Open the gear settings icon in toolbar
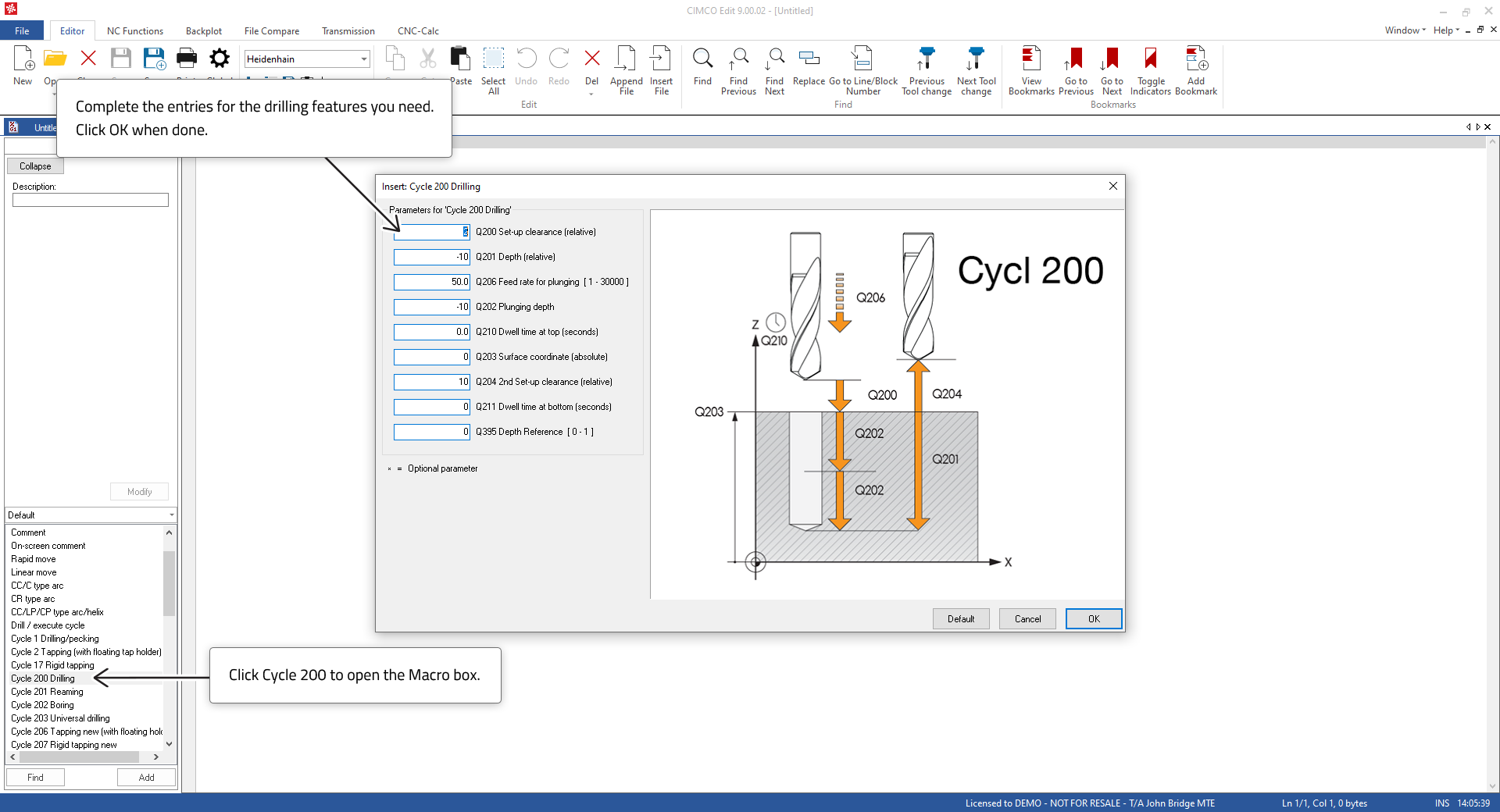Screen dimensions: 1500x812 coord(220,59)
